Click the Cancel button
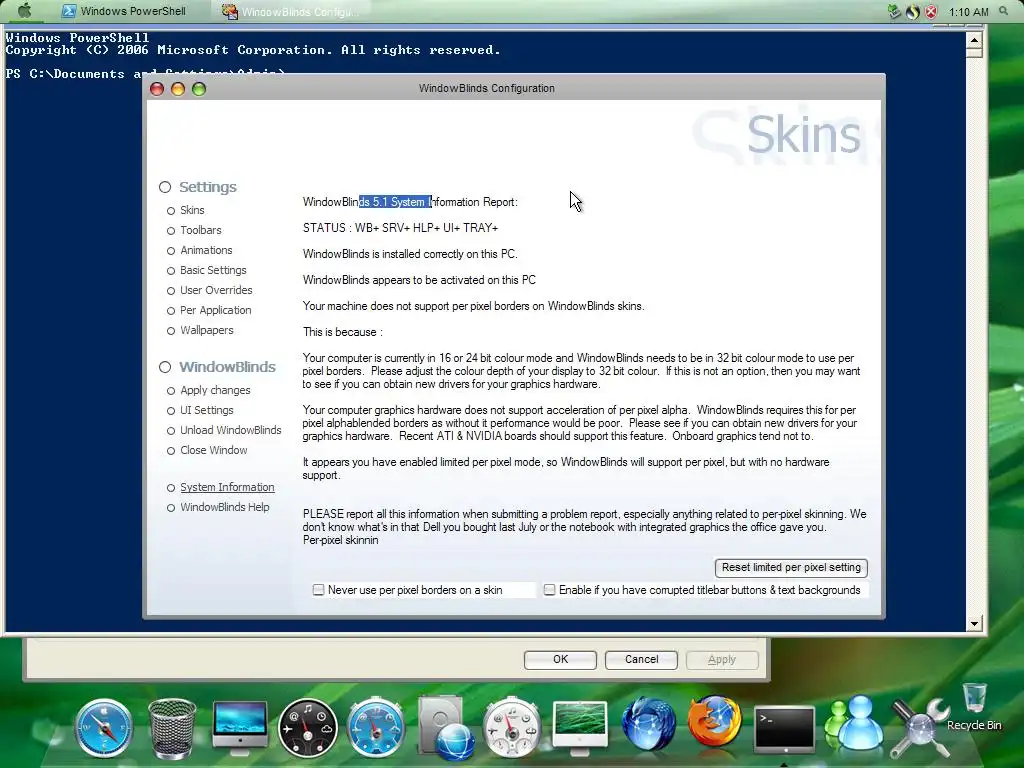Screen dimensions: 1024x768 click(641, 660)
